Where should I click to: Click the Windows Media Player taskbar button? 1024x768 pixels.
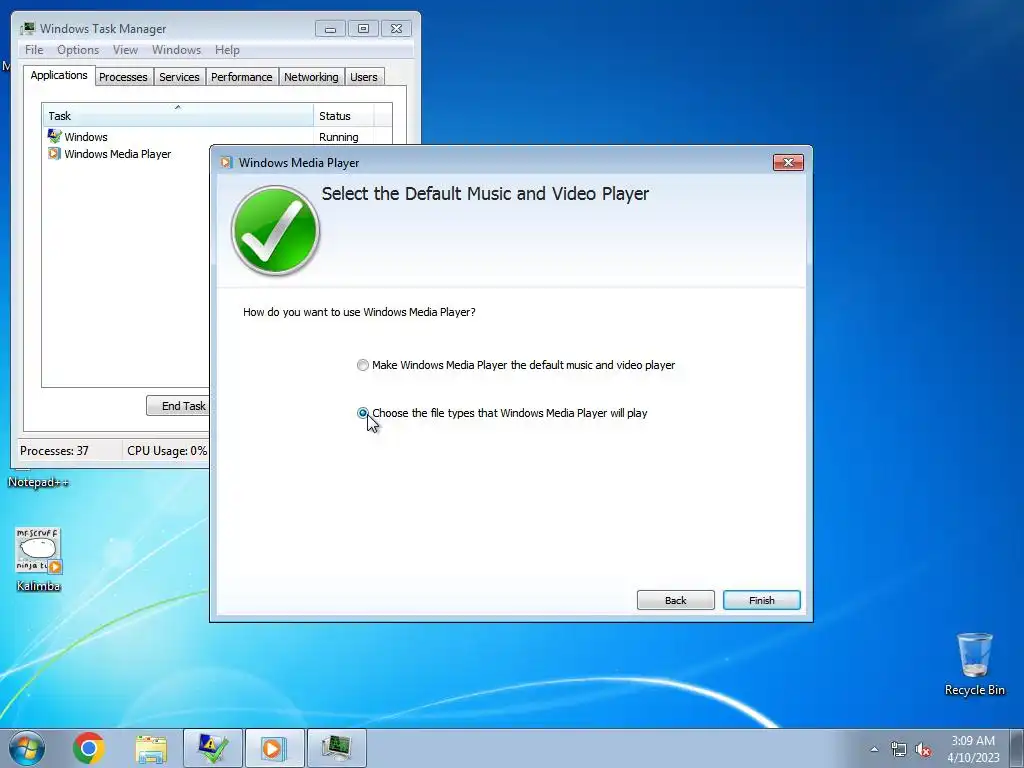(274, 748)
